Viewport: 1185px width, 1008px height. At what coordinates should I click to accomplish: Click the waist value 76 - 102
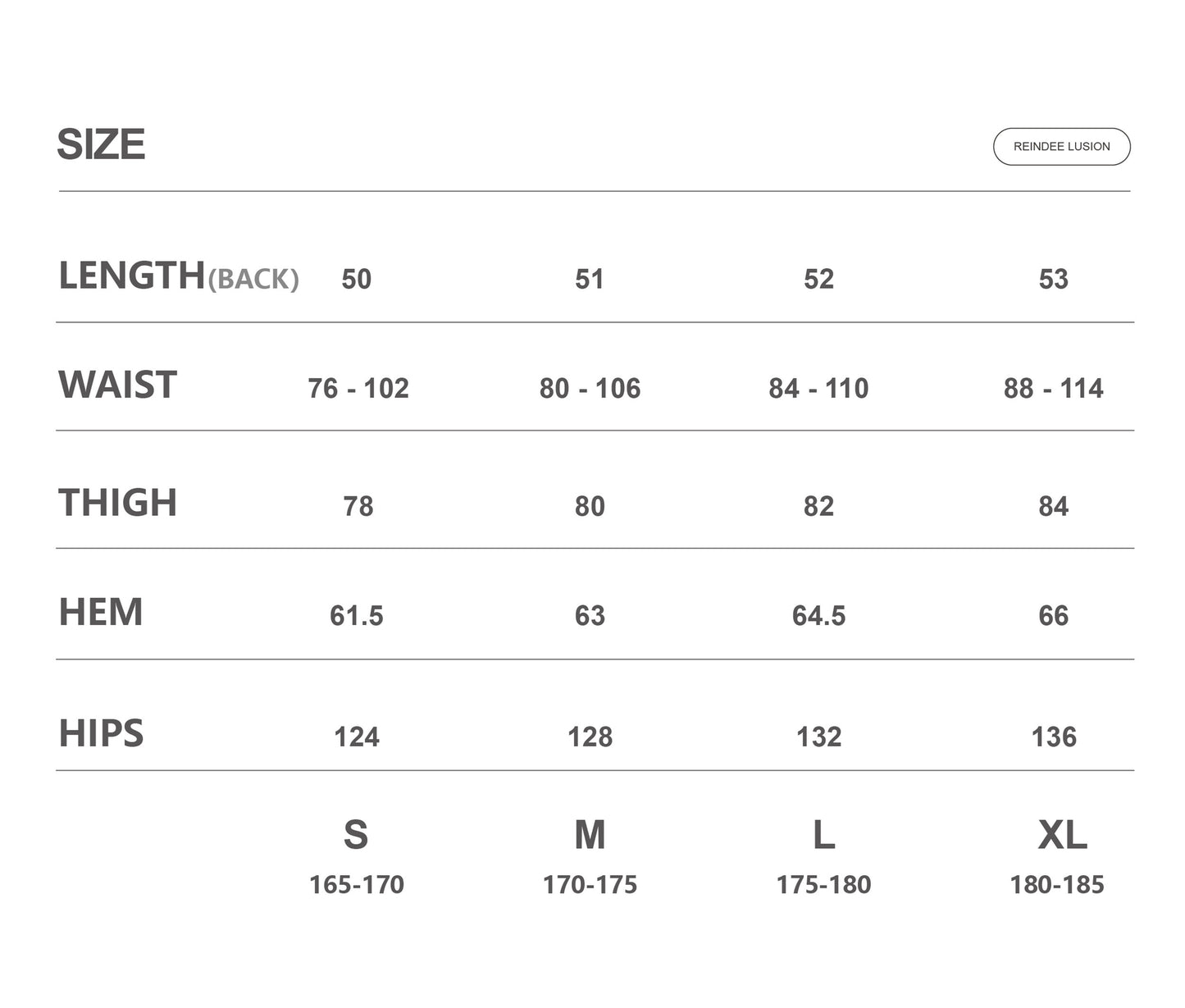coord(358,388)
